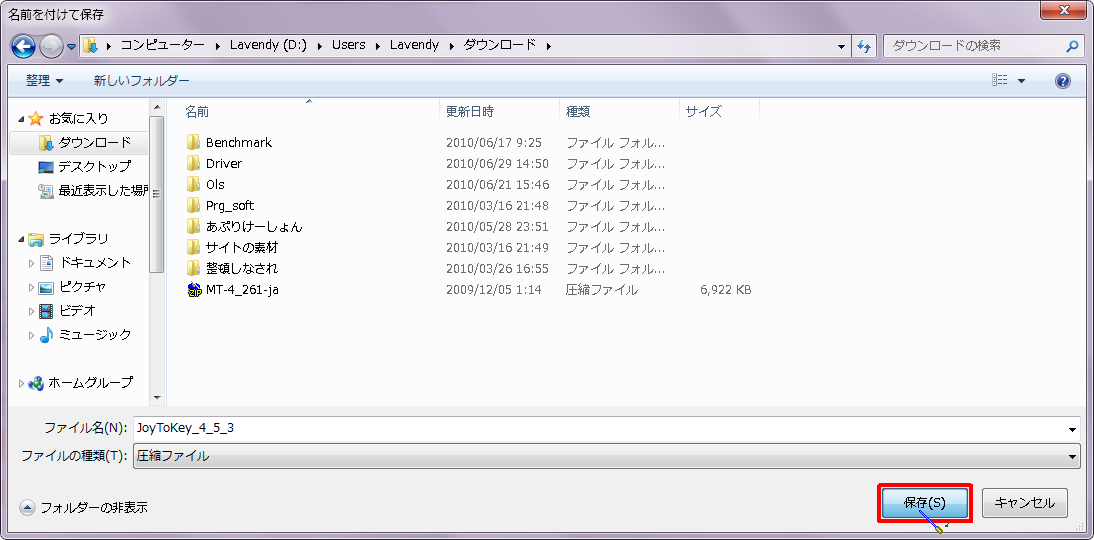Image resolution: width=1094 pixels, height=540 pixels.
Task: Click the navigation pane scrollbar down arrow
Action: pos(157,398)
